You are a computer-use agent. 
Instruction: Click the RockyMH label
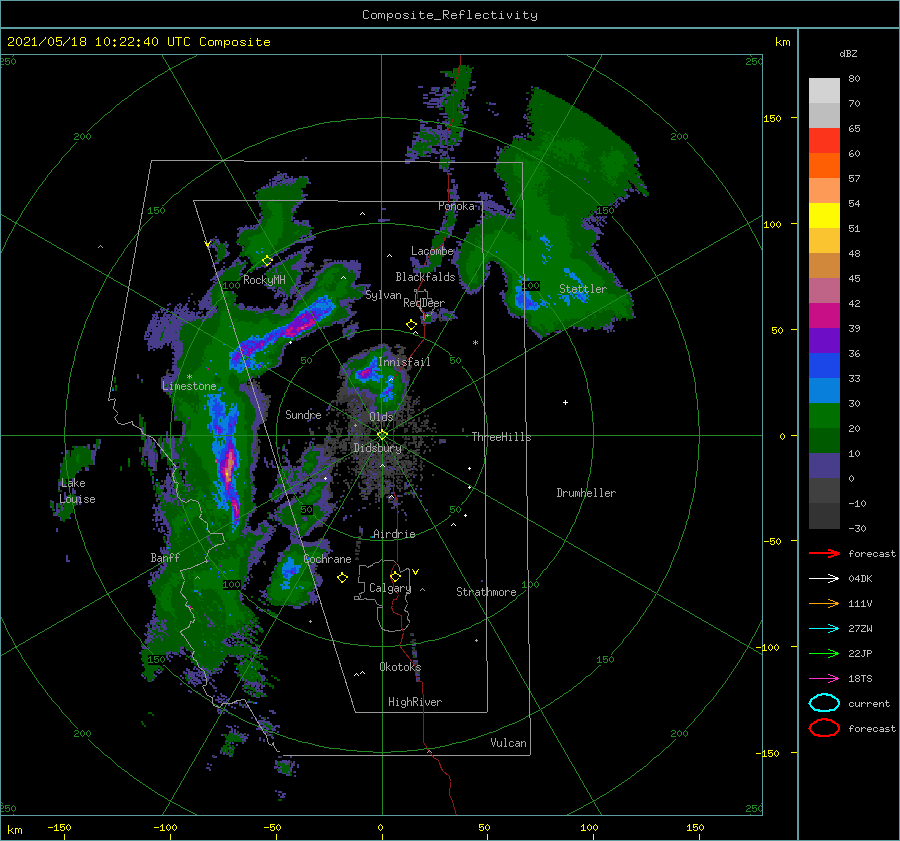(264, 280)
